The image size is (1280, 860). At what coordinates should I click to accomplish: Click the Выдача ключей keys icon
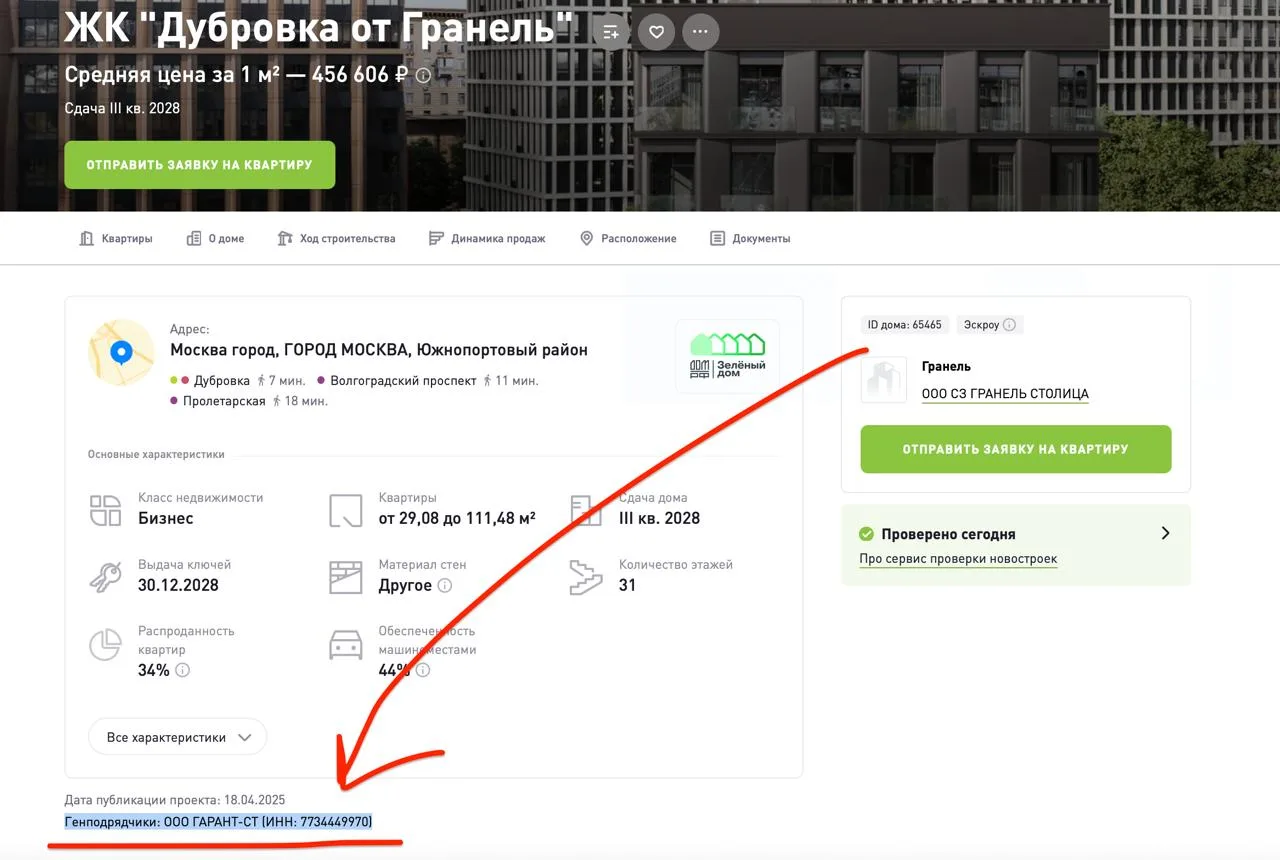click(x=105, y=577)
